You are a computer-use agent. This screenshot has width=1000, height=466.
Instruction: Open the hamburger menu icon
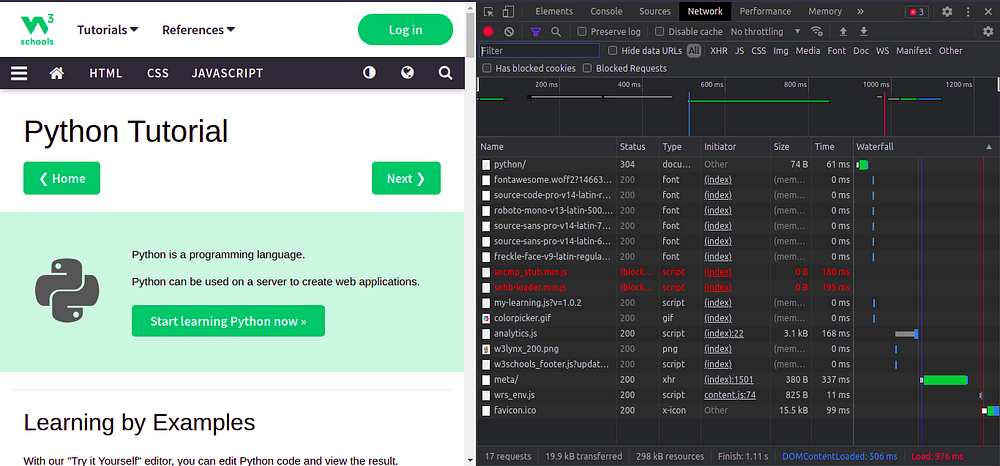(19, 73)
